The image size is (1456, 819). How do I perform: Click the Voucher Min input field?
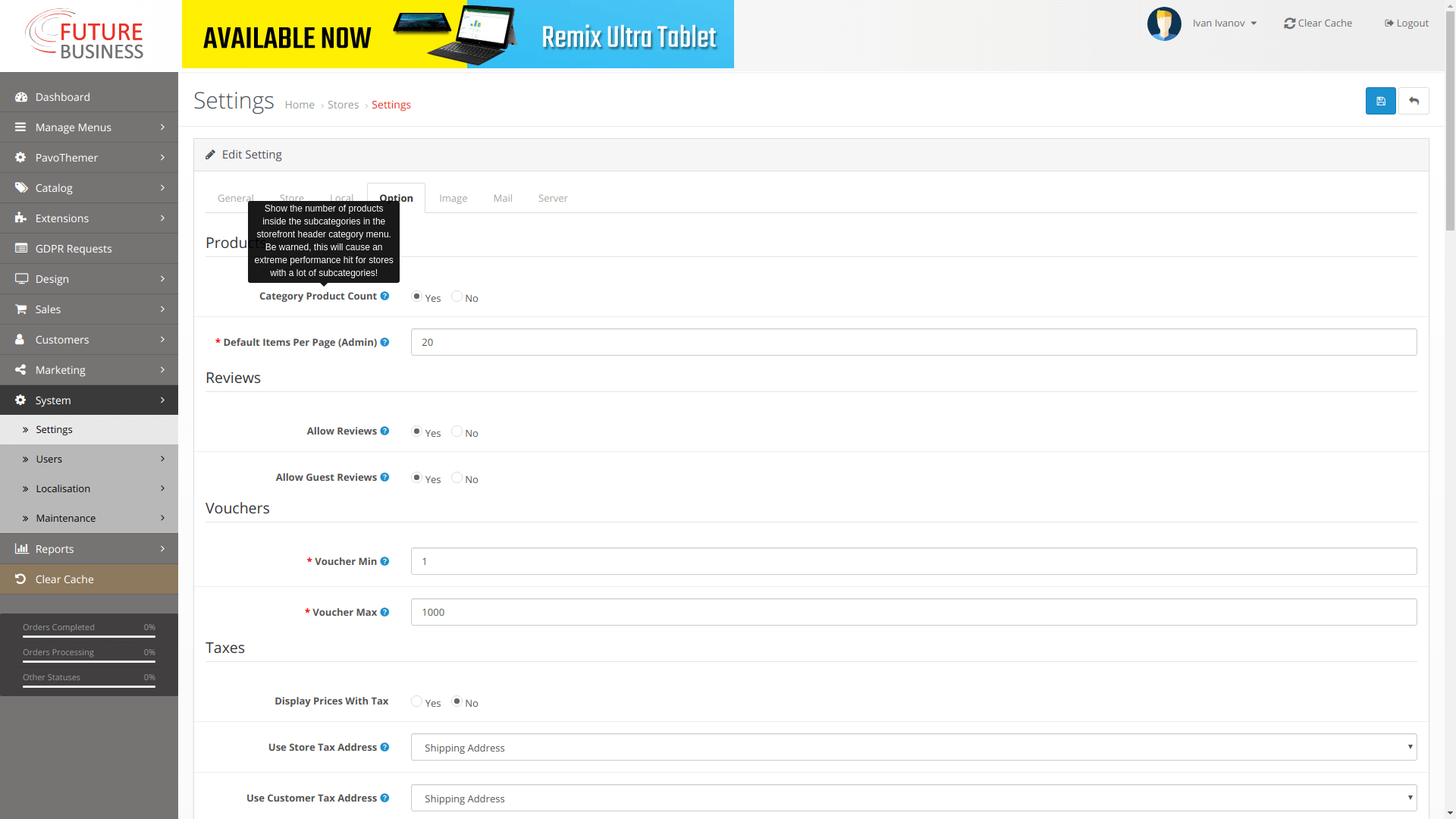[x=914, y=561]
